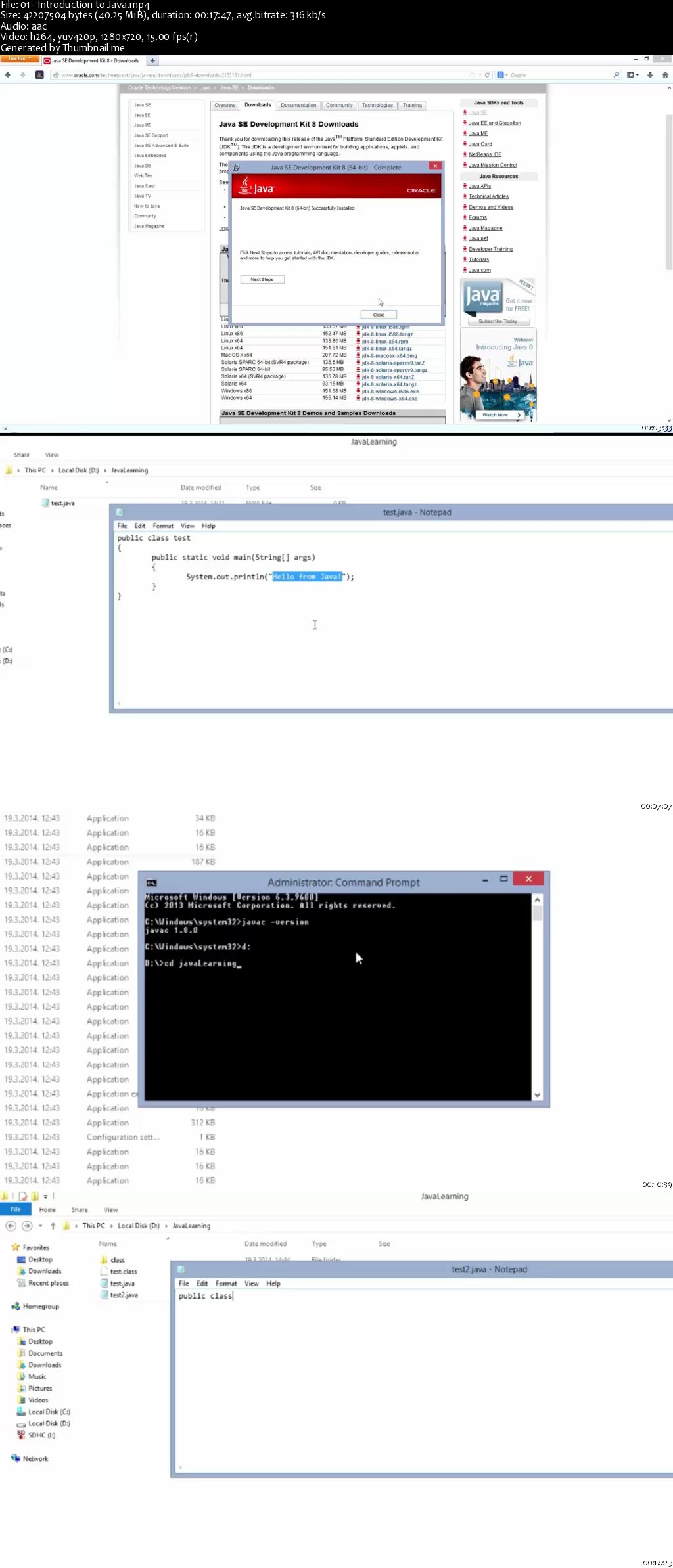
Task: Maximize the Administrator Command Prompt window
Action: point(504,879)
